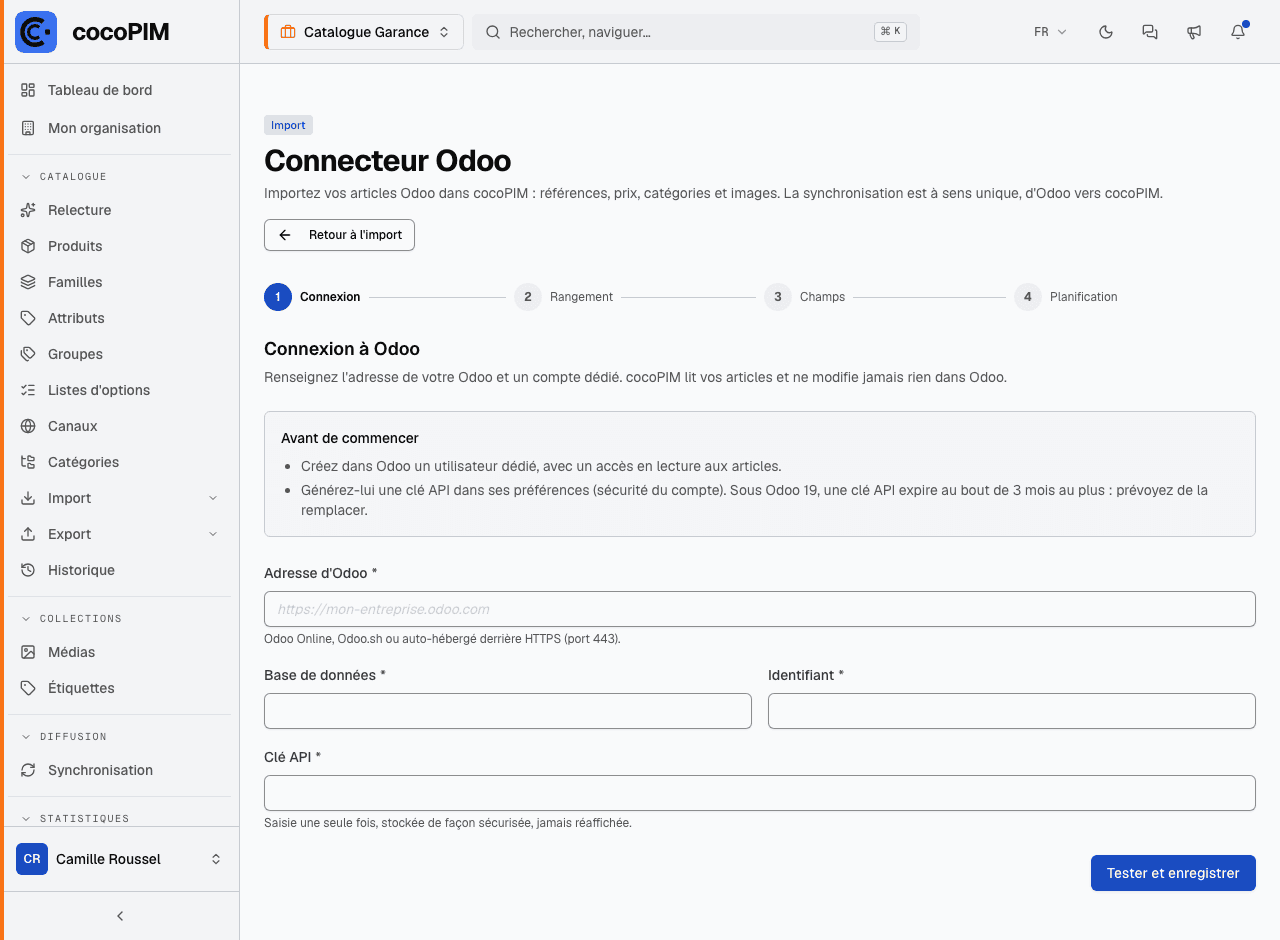Open the Camille Roussel account menu

click(120, 859)
